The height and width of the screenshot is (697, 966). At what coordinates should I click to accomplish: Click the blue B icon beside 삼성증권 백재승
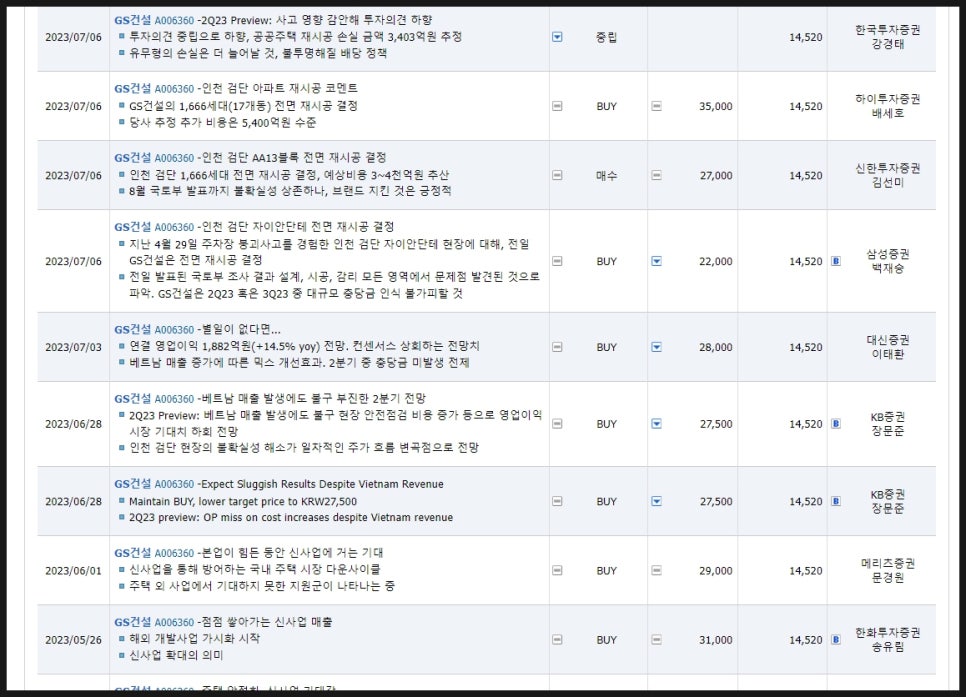(836, 261)
